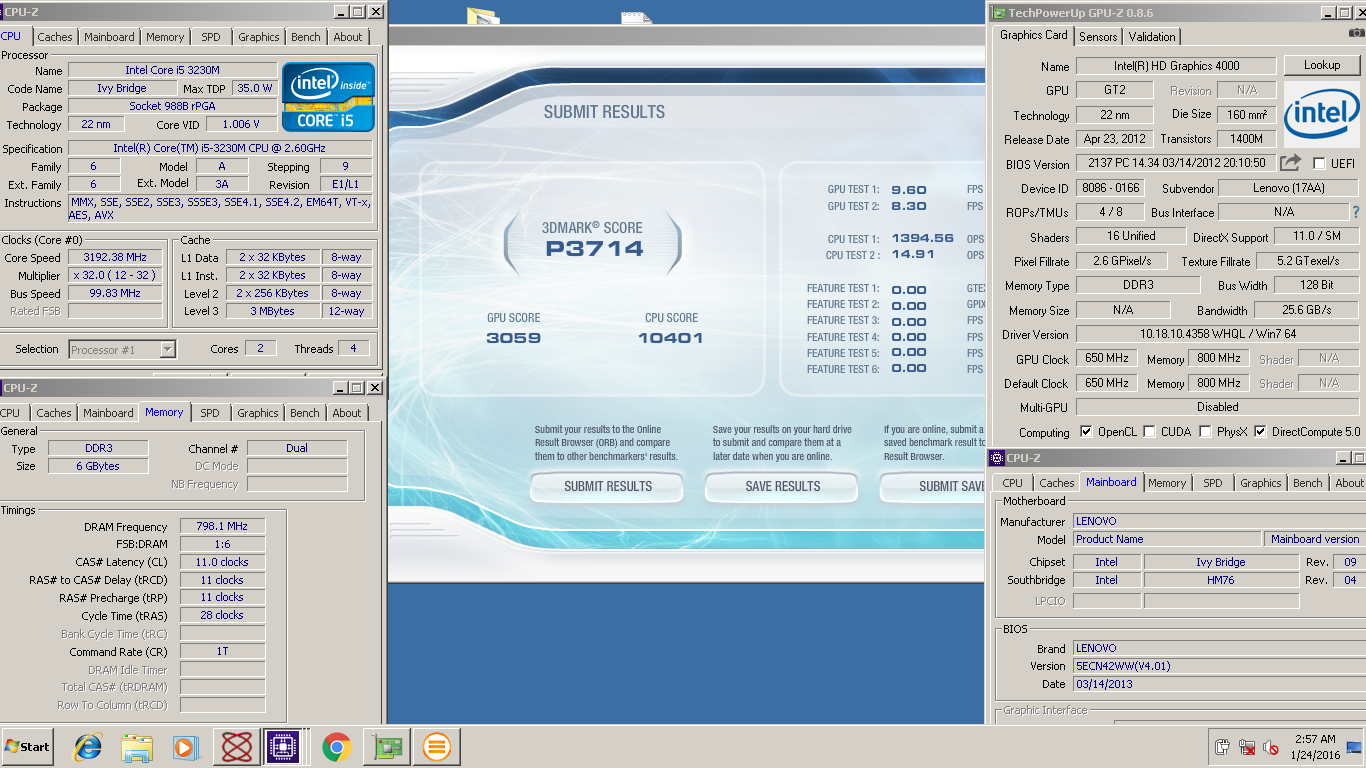The image size is (1366, 768).
Task: Click the CAS# Latency value 11.0 clocks
Action: [222, 562]
